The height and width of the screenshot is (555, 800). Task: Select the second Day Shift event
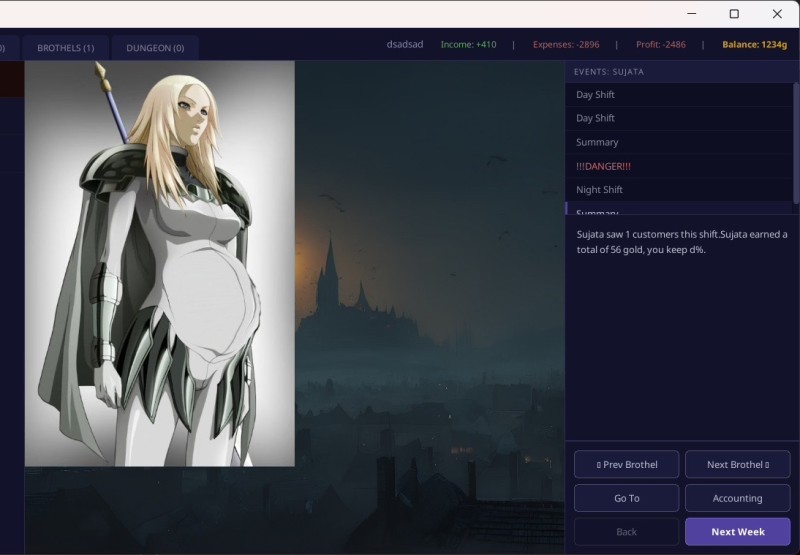(679, 118)
